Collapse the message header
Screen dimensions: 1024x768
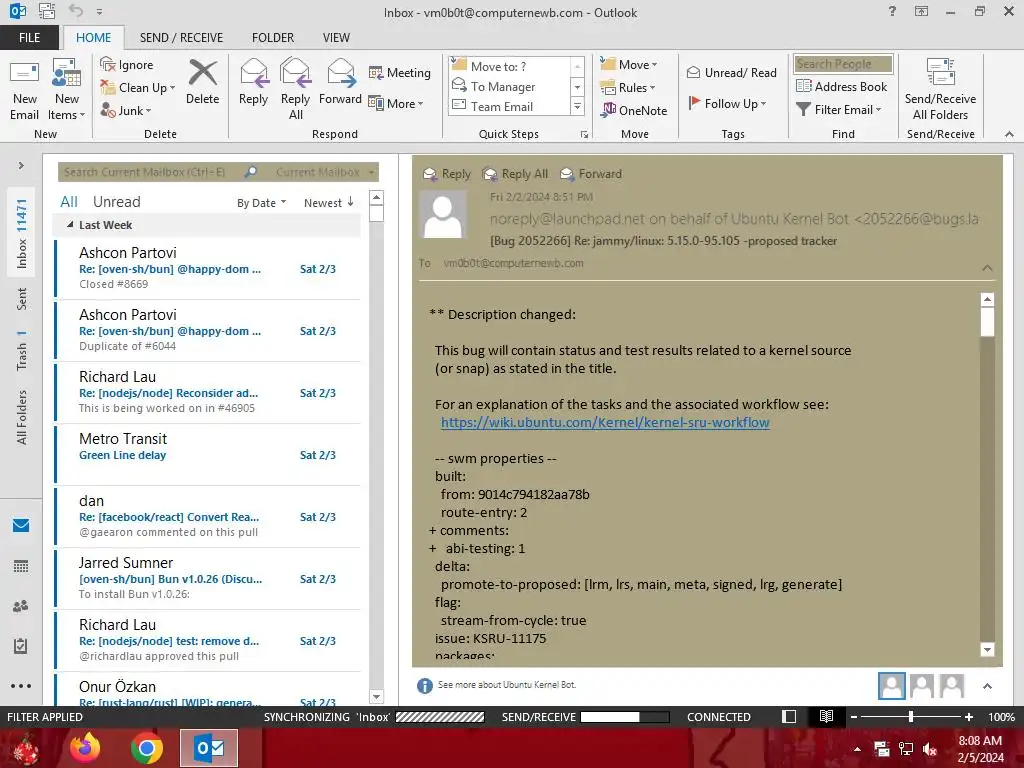tap(987, 268)
